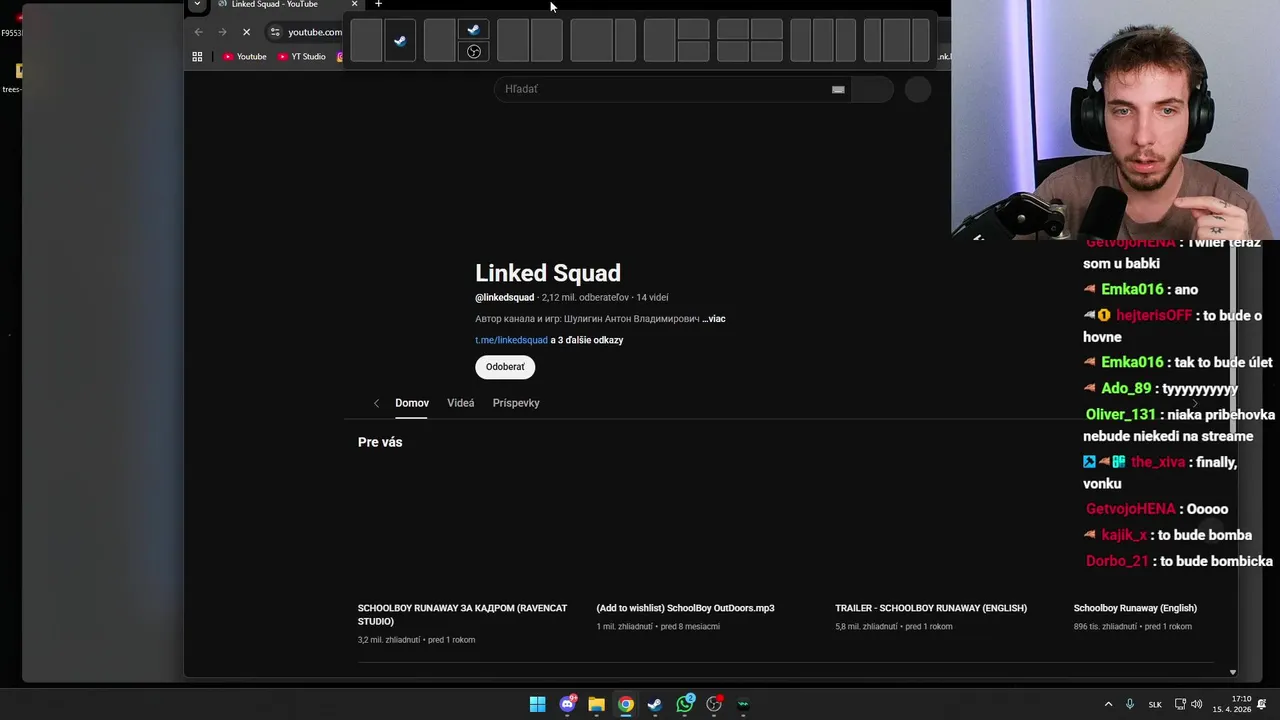This screenshot has height=720, width=1280.
Task: Open File Explorer from the taskbar
Action: pyautogui.click(x=596, y=704)
